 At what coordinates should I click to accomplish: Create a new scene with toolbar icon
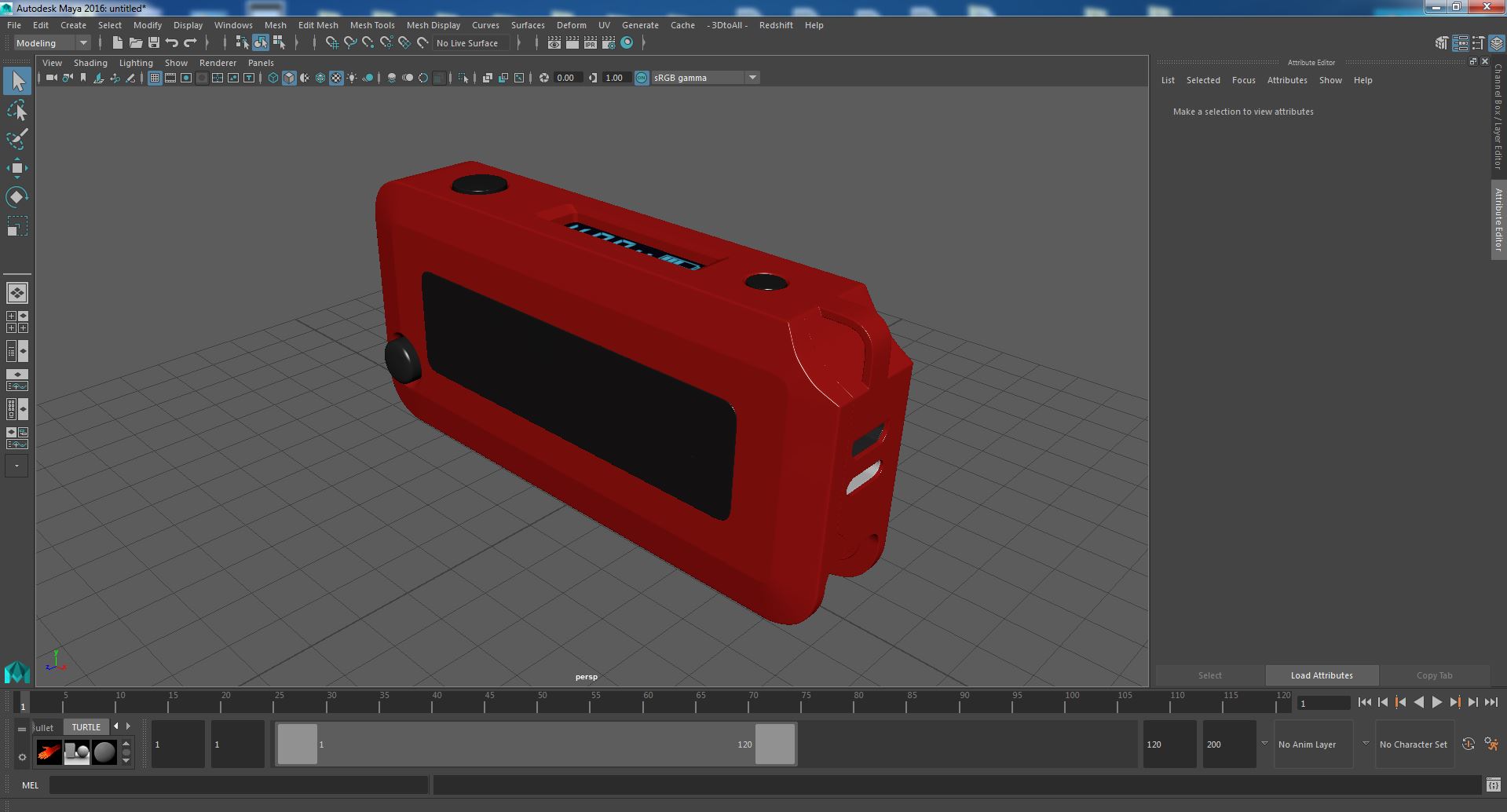click(118, 43)
